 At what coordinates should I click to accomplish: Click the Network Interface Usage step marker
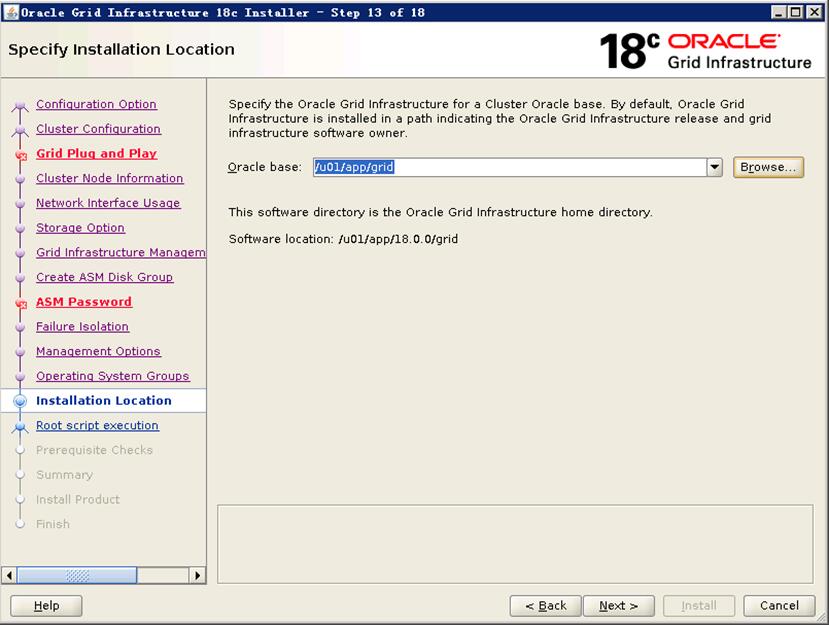[x=20, y=204]
